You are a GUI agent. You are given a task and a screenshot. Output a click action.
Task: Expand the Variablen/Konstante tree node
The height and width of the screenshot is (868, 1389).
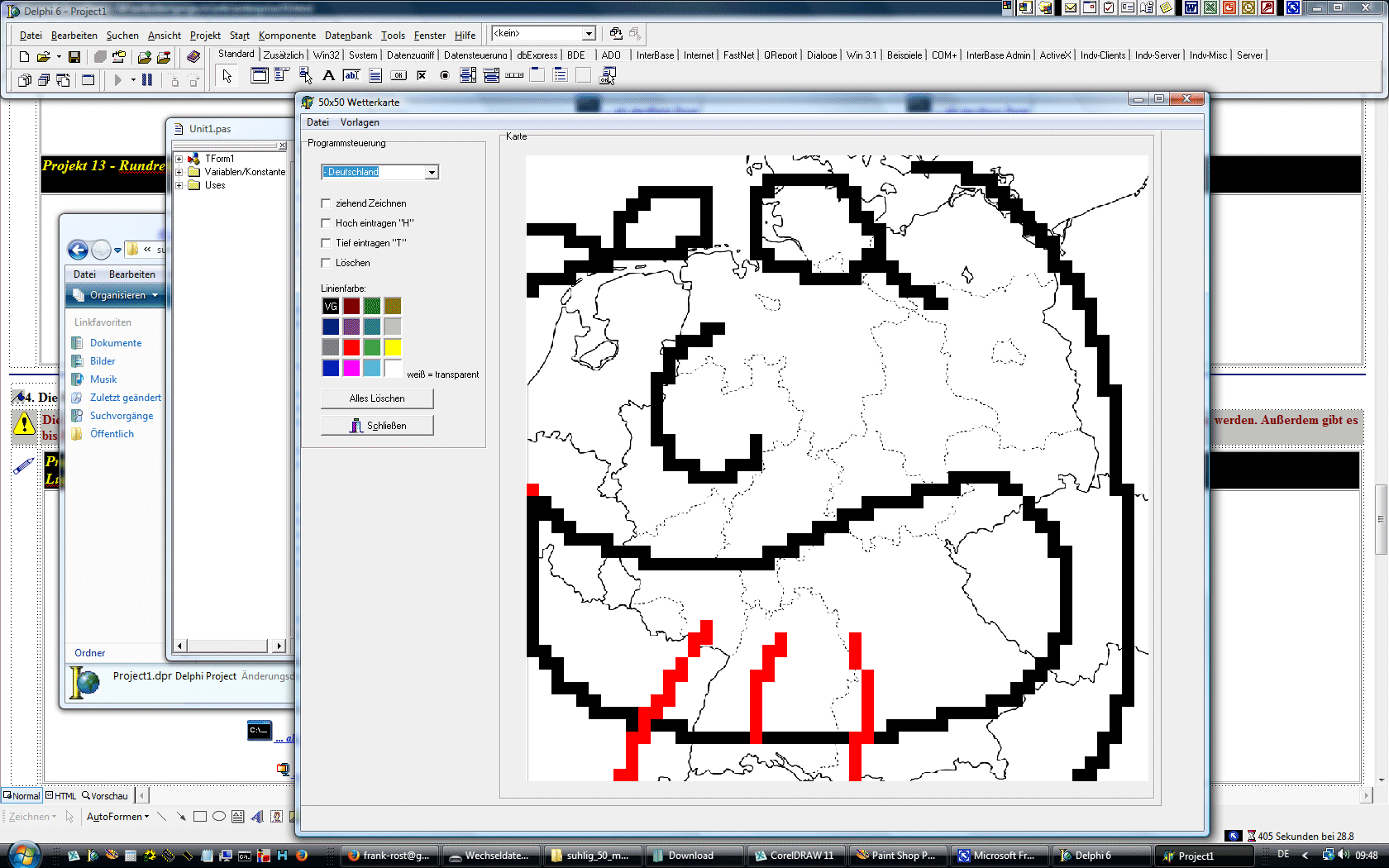point(179,172)
